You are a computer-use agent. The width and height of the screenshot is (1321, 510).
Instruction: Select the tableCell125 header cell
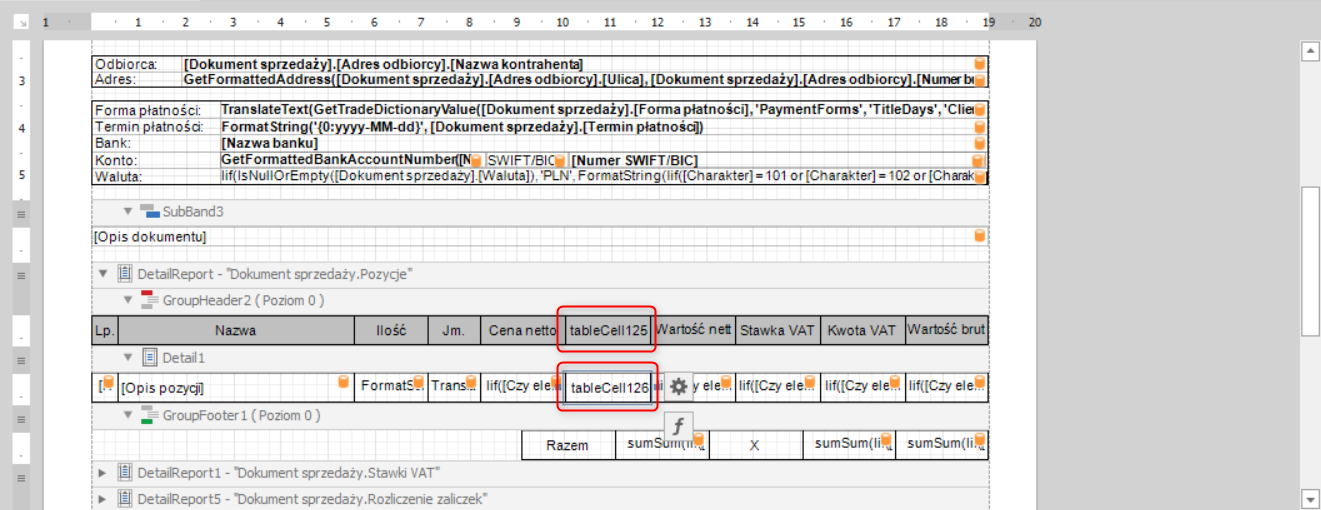point(608,330)
